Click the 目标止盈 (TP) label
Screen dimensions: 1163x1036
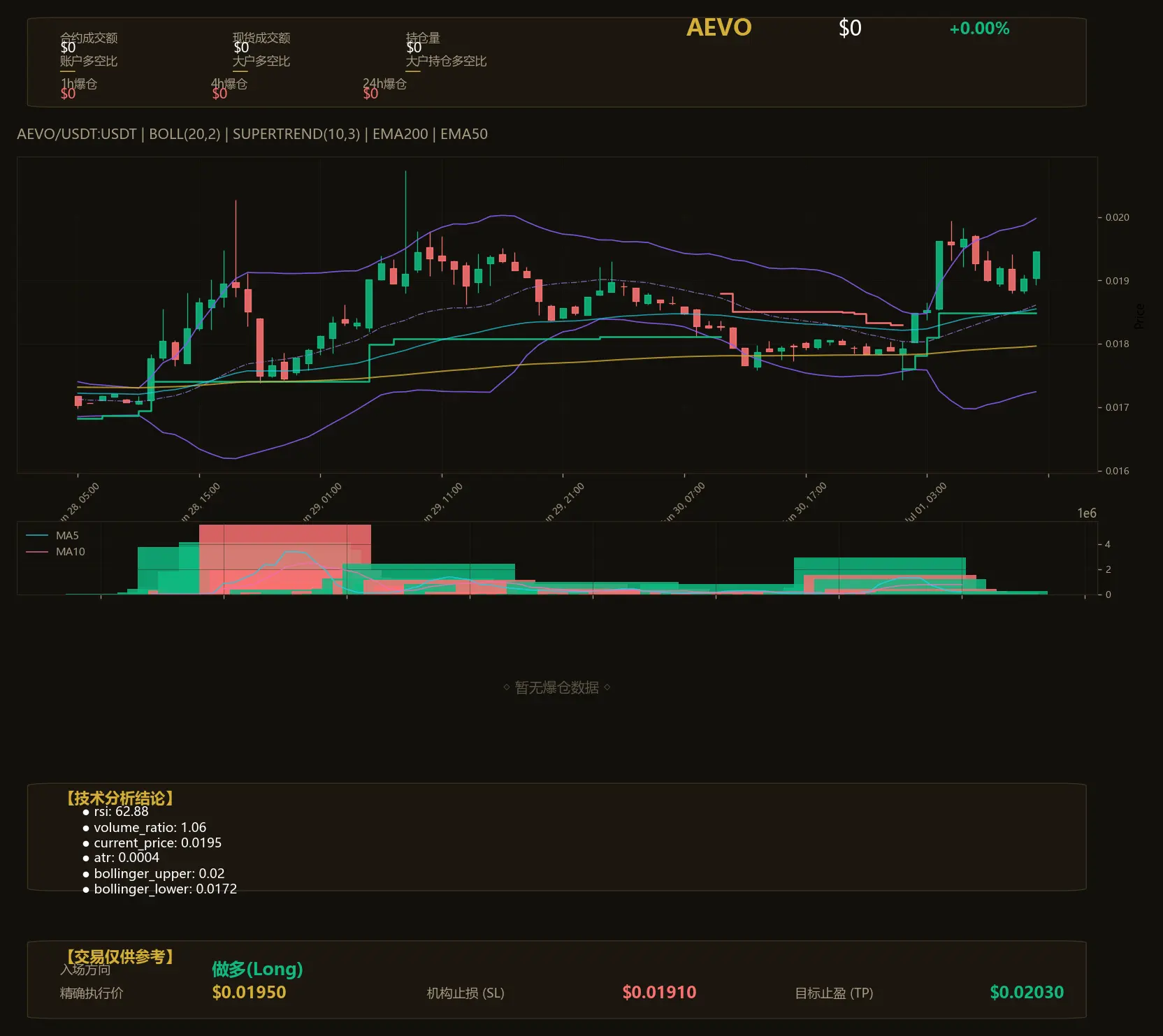click(x=834, y=993)
